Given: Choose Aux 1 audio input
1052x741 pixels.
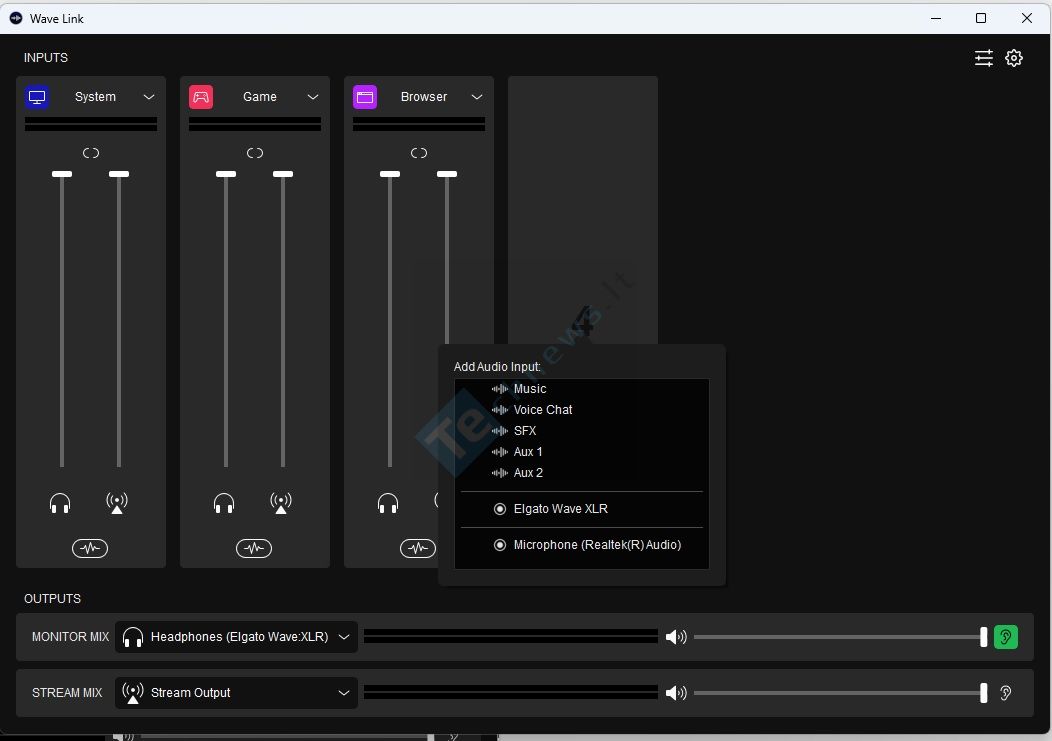Looking at the screenshot, I should coord(528,452).
